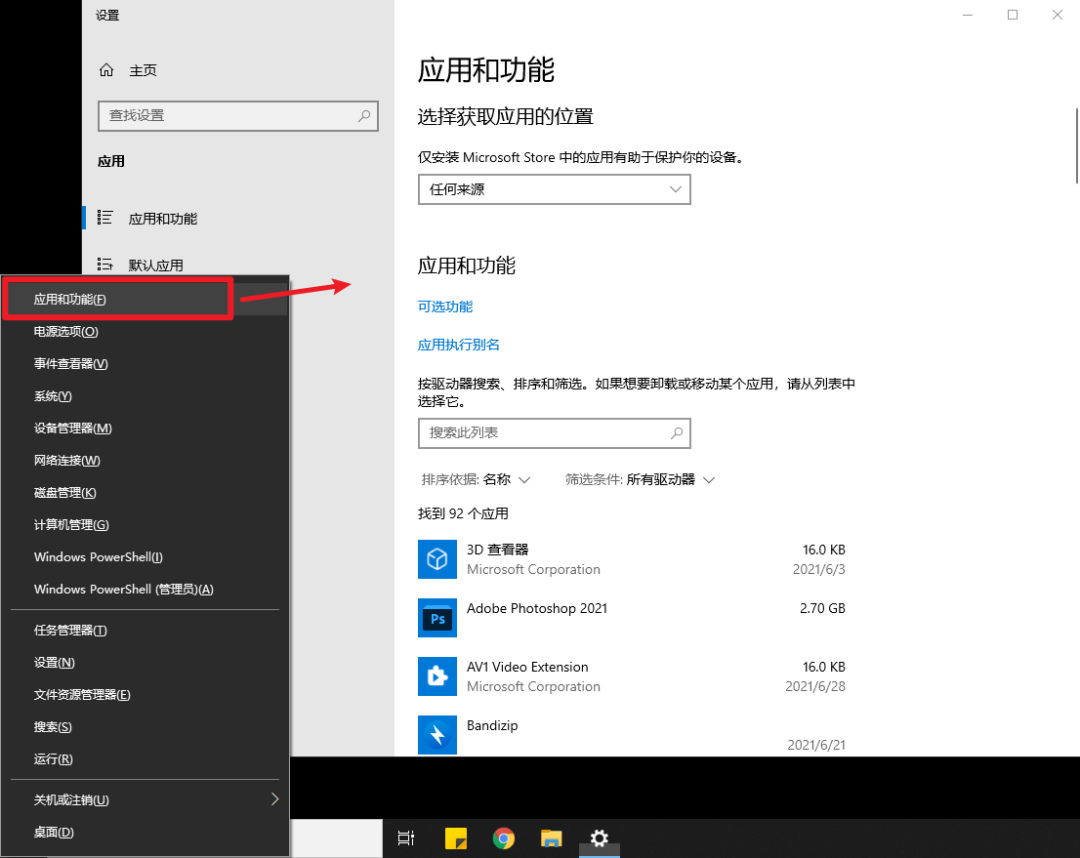The height and width of the screenshot is (858, 1080).
Task: Click the 应用执行别名 link
Action: pyautogui.click(x=459, y=344)
